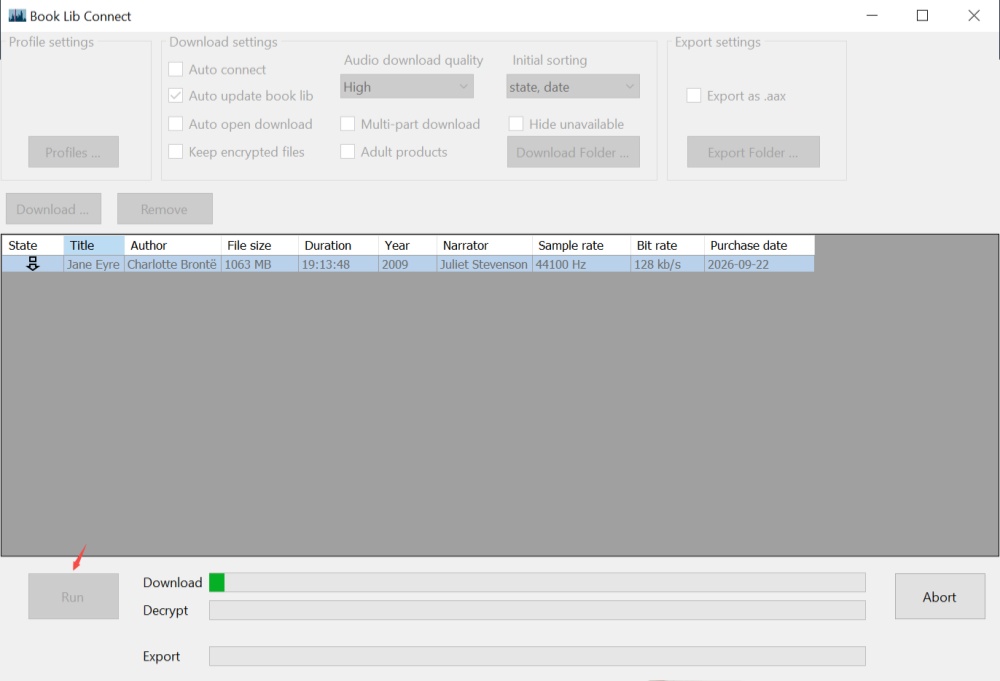Click the Juliet Stevenson narrator cell
The height and width of the screenshot is (681, 1000).
(x=485, y=264)
